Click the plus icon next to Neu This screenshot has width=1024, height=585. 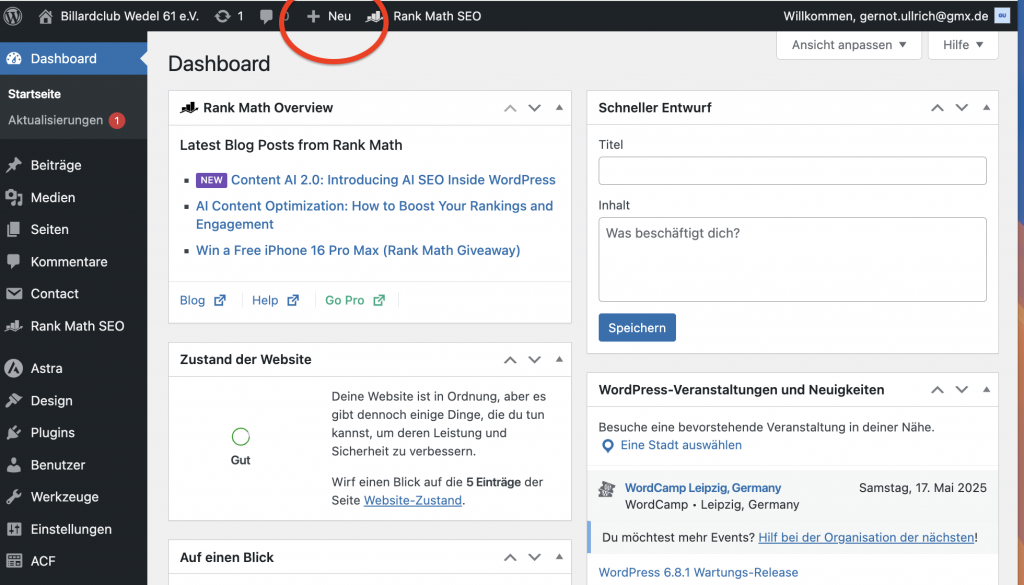(x=313, y=16)
